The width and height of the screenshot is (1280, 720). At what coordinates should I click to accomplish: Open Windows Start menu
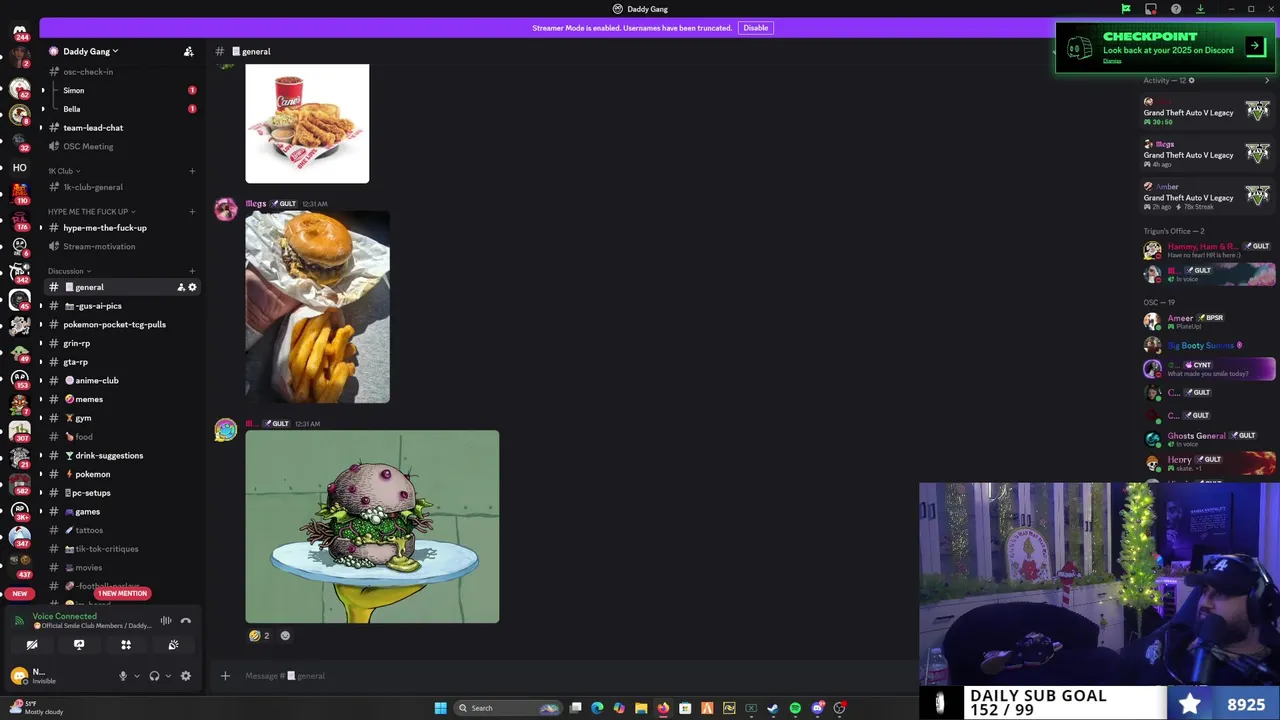click(440, 708)
